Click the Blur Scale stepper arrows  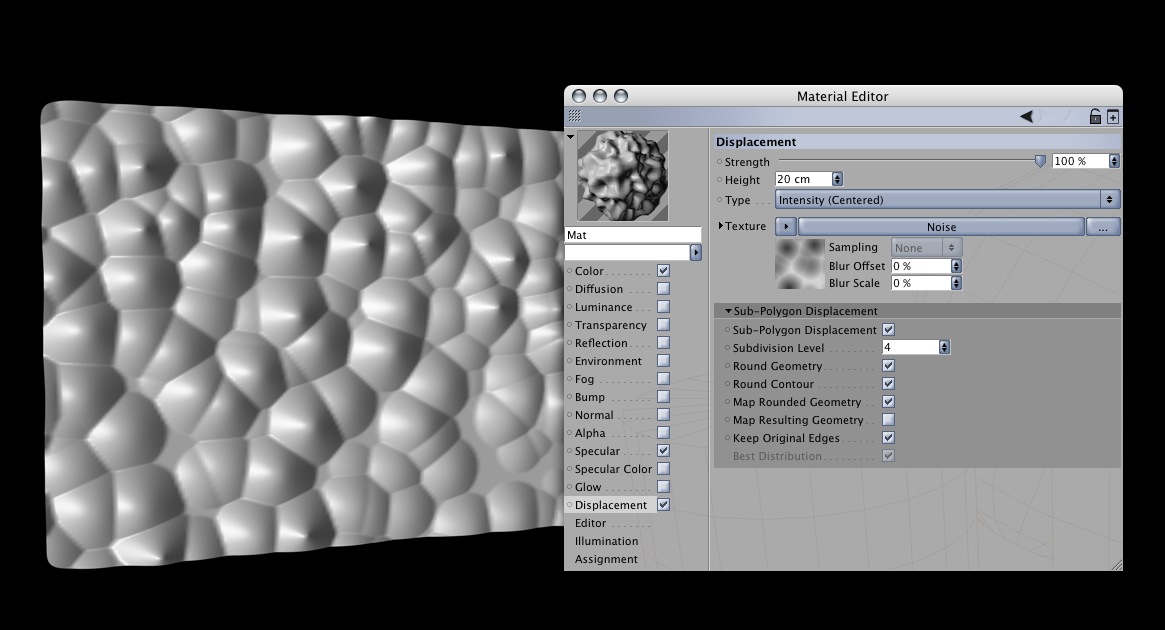pyautogui.click(x=956, y=283)
